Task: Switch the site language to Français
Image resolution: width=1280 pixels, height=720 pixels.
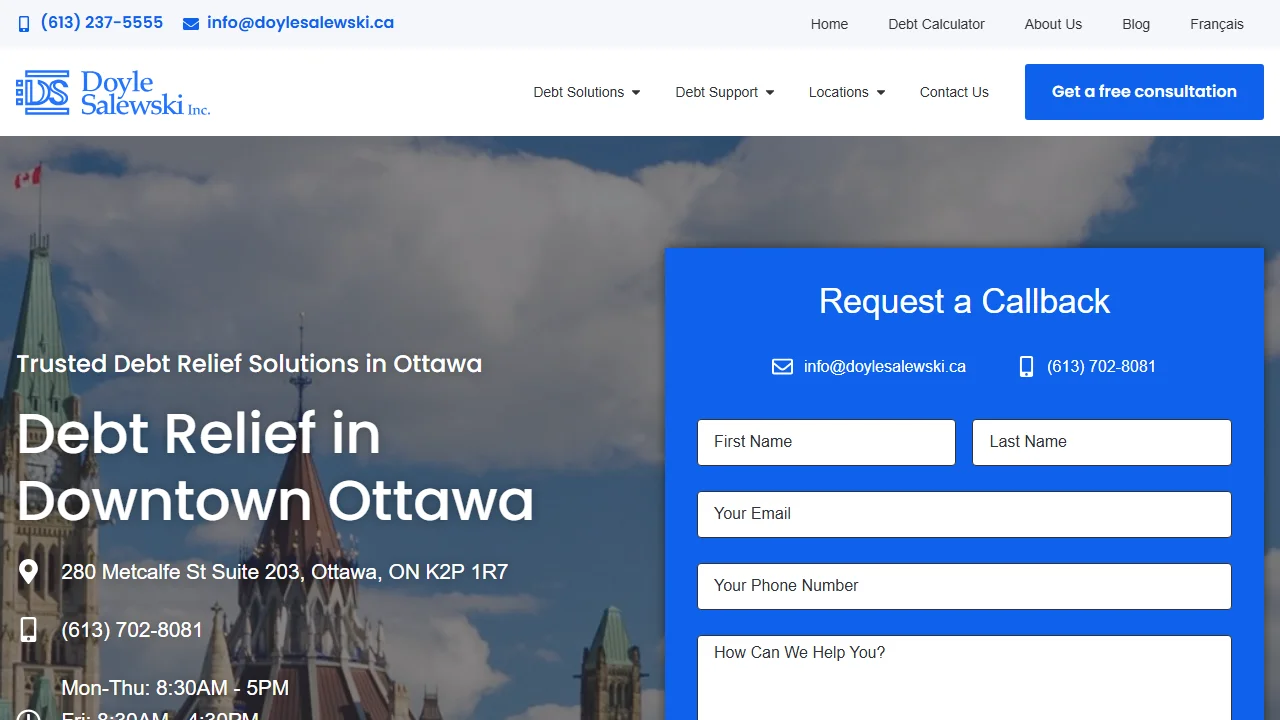Action: pos(1217,24)
